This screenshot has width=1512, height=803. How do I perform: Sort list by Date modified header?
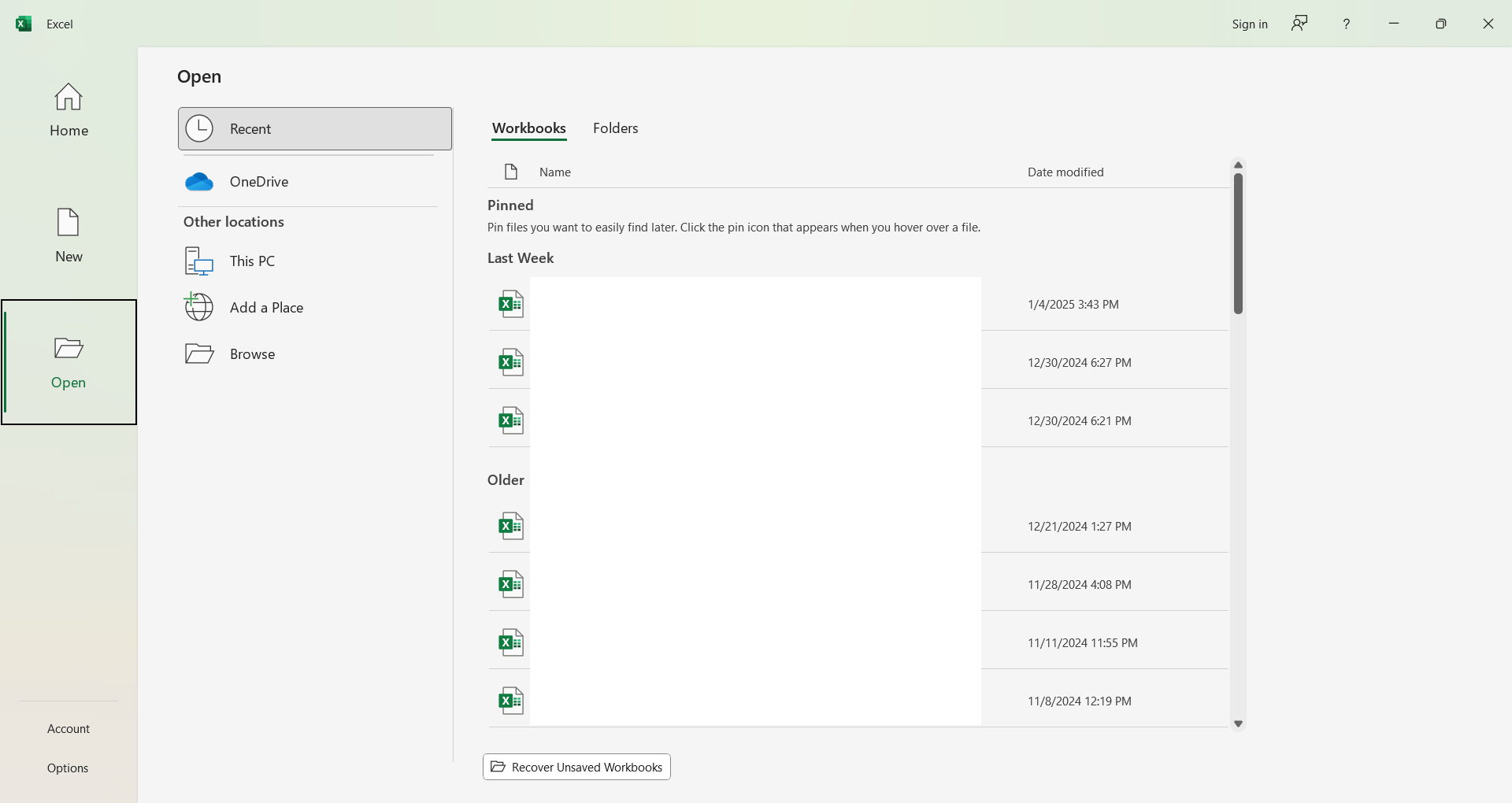(1065, 172)
